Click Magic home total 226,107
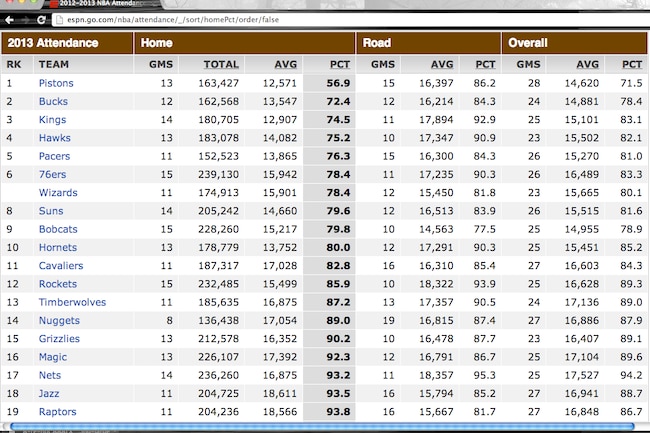 pyautogui.click(x=218, y=356)
